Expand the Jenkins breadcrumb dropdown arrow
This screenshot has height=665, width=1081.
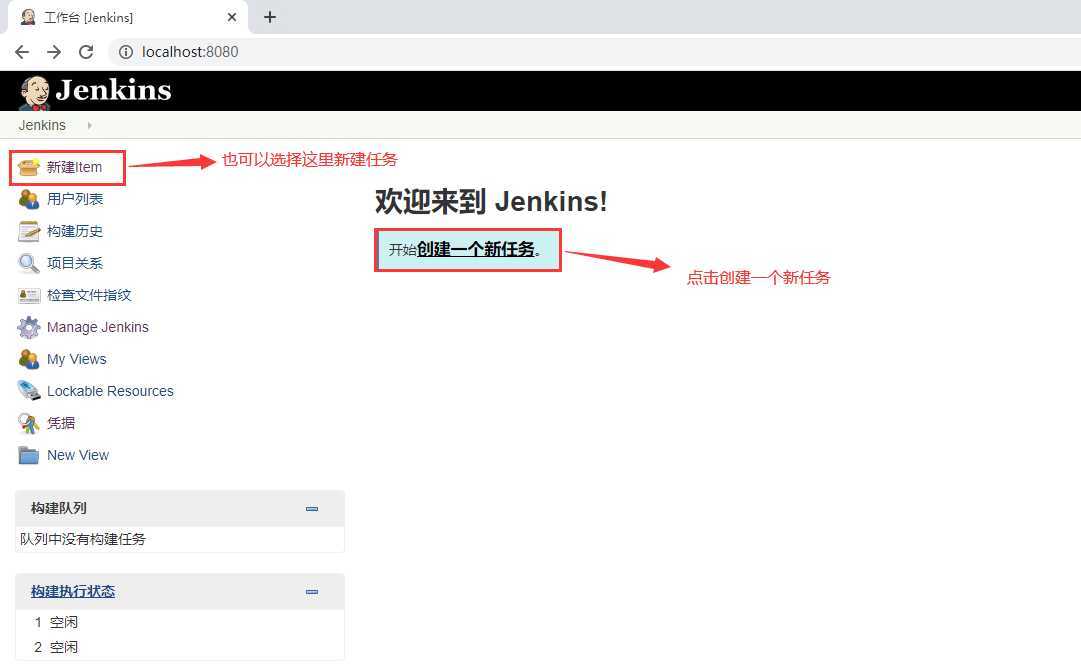point(90,125)
